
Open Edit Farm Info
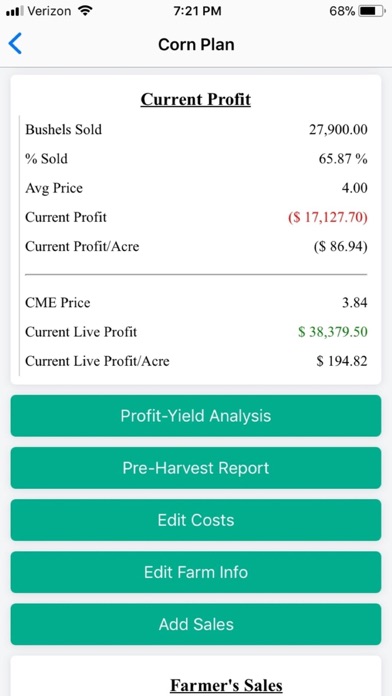[x=196, y=572]
